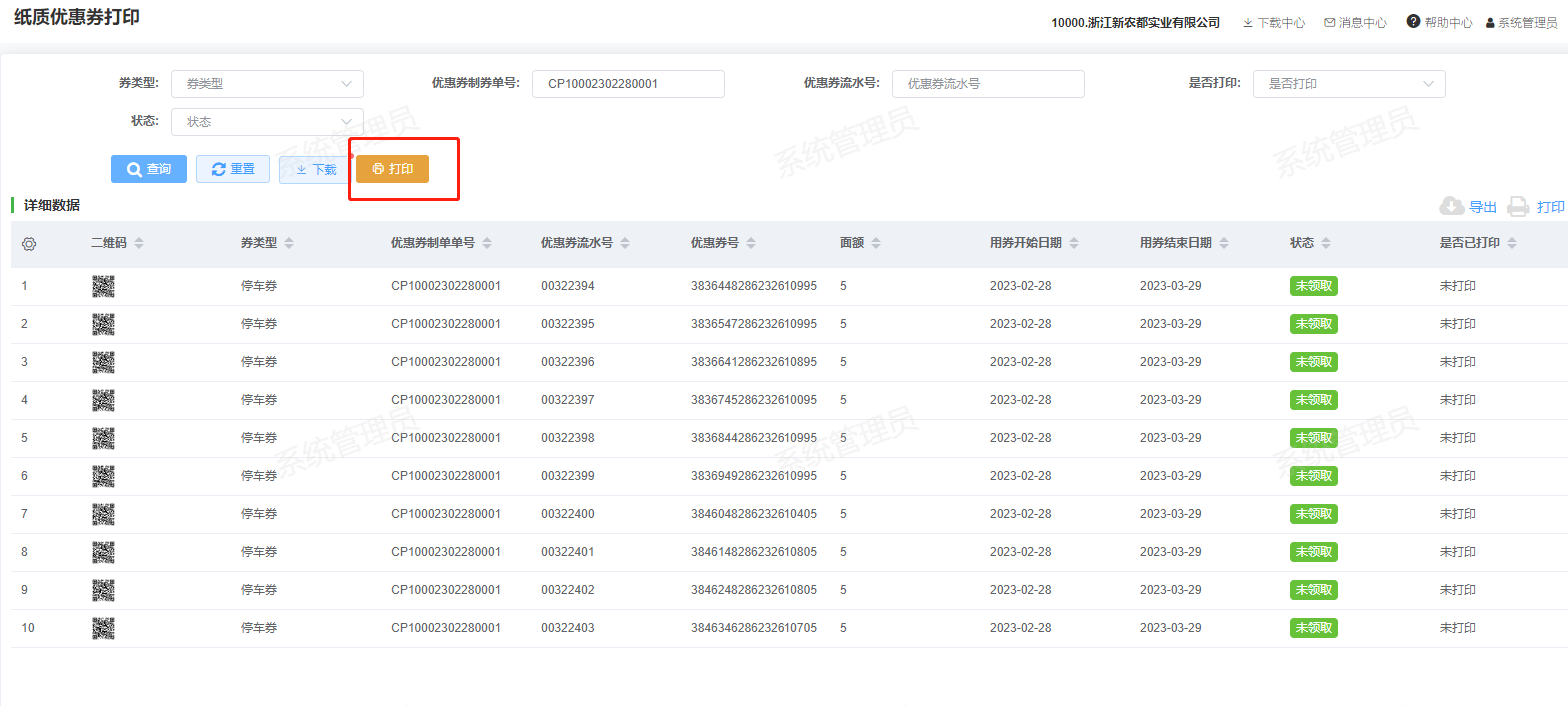Select coupon number 3846048286232610405
1568x706 pixels.
pos(755,514)
